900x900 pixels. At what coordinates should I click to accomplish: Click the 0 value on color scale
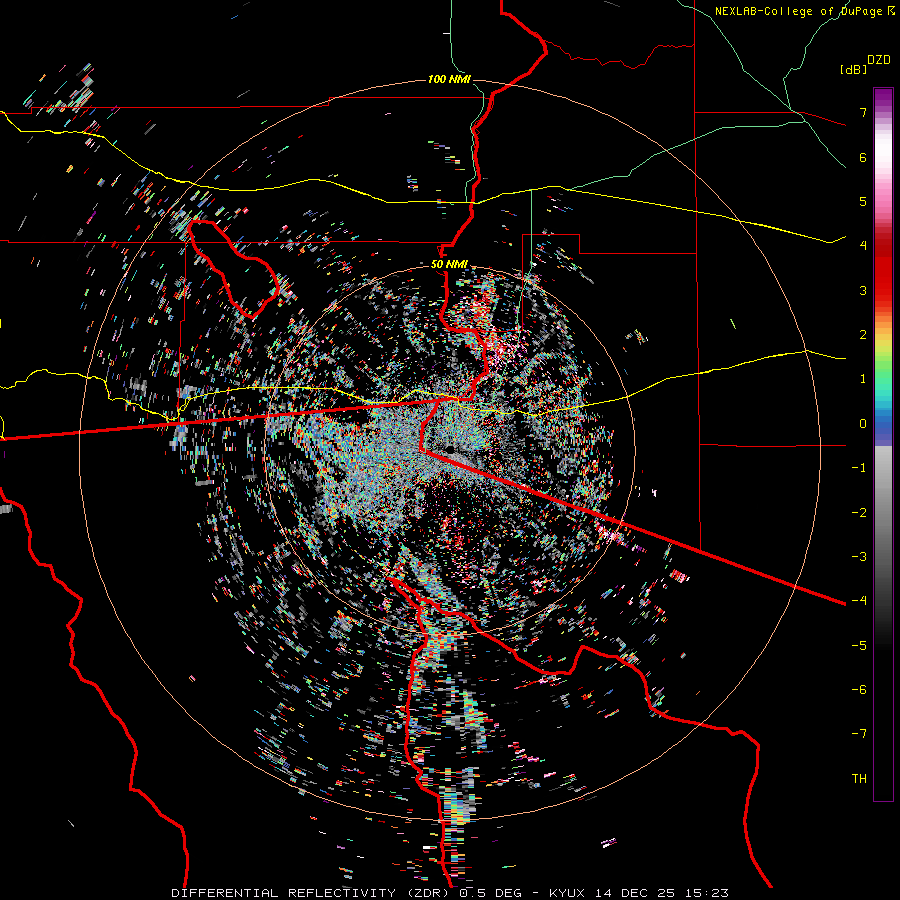click(x=863, y=424)
